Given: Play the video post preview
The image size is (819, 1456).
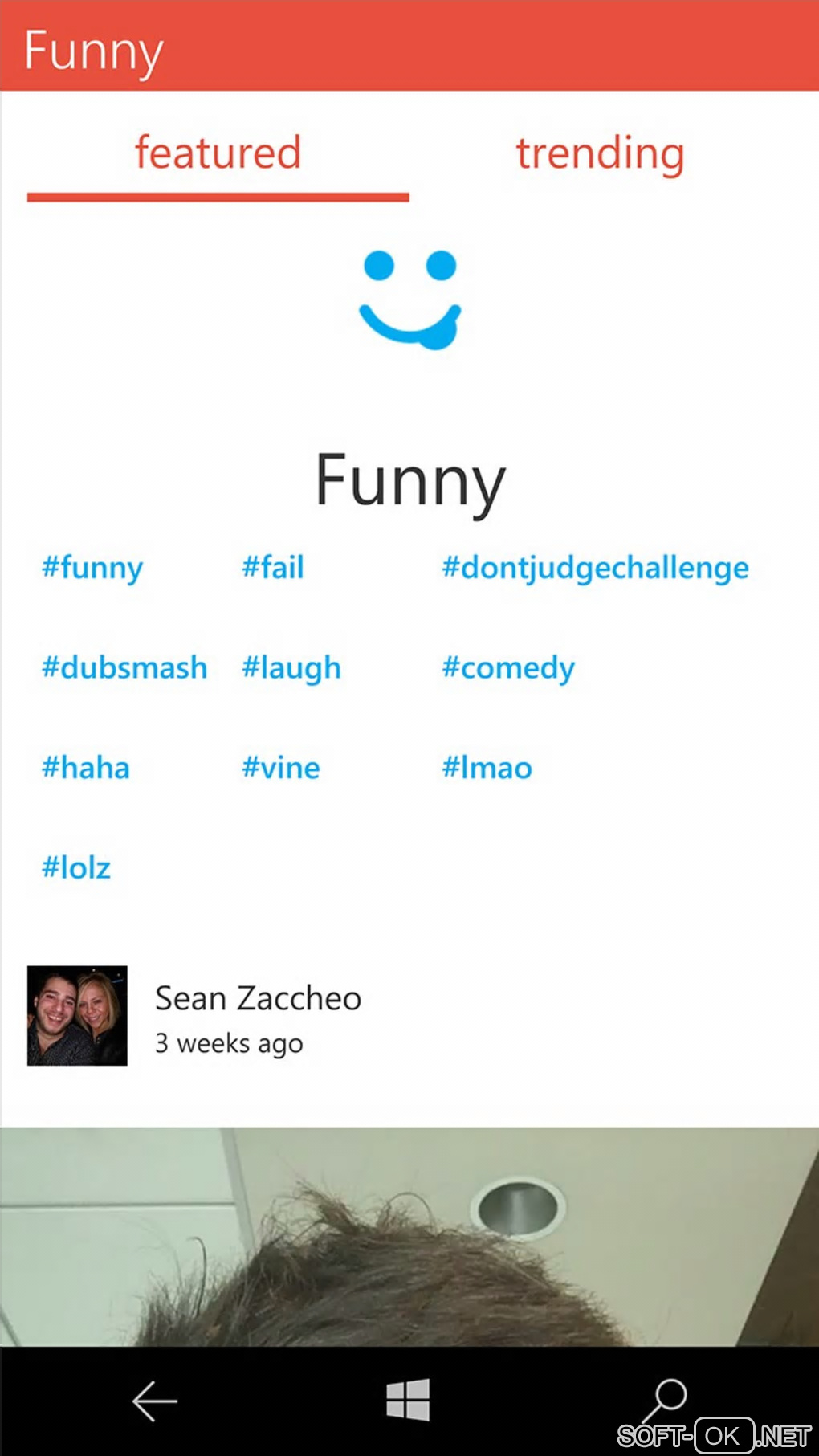Looking at the screenshot, I should 409,1237.
